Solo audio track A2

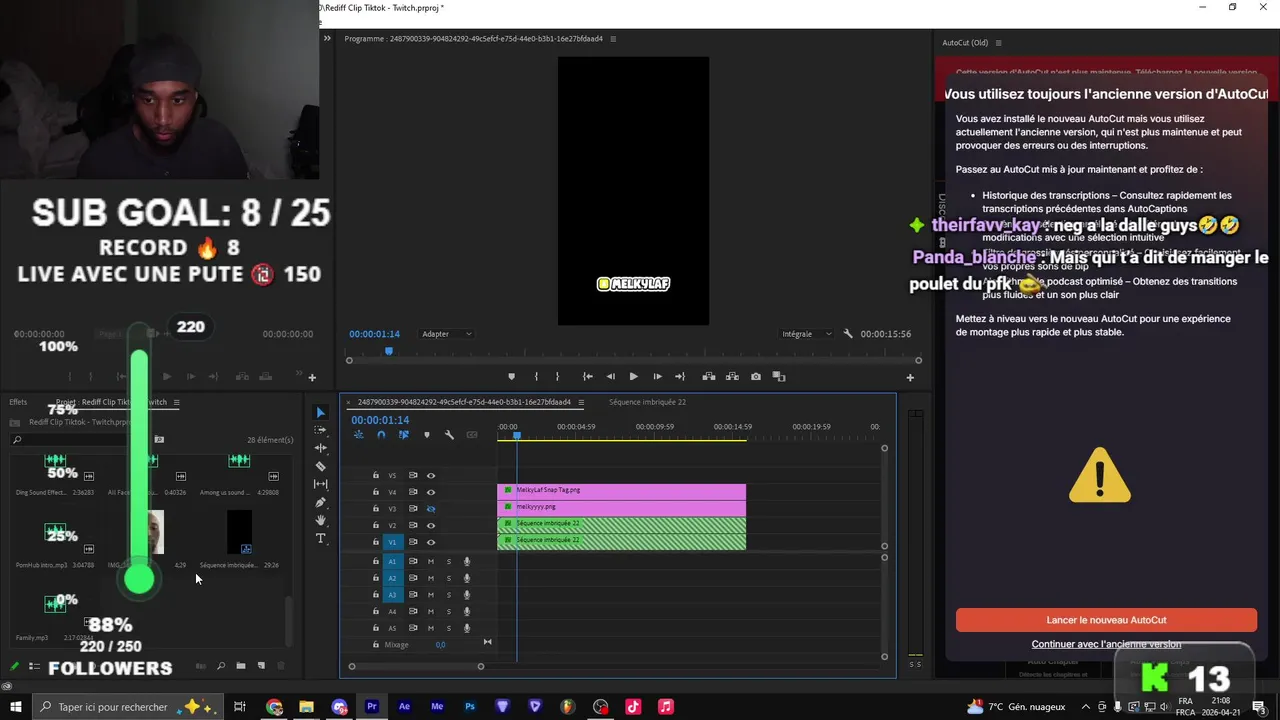pyautogui.click(x=448, y=578)
